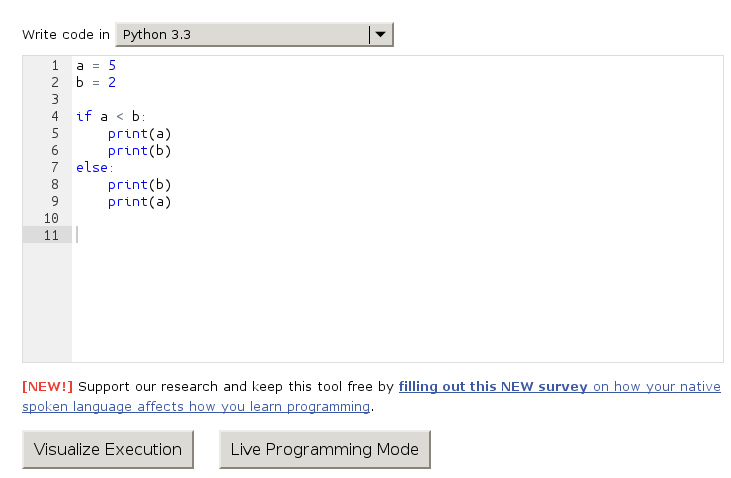Click the 'b = 2' code line
Viewport: 731px width, 478px height.
click(96, 83)
